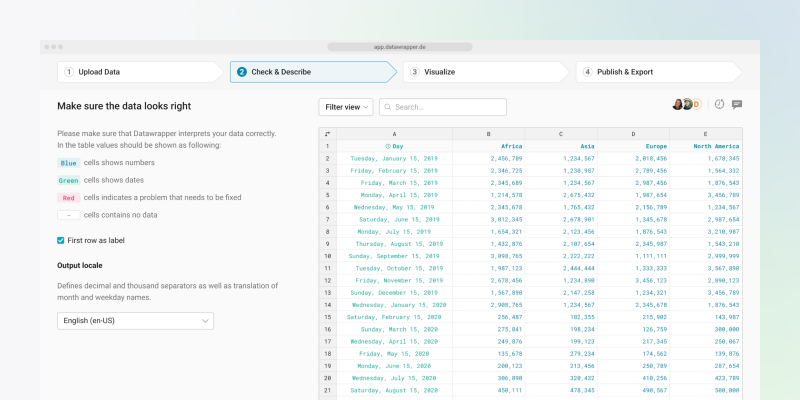Click cell Wednesday, January 15, 2020

394,305
